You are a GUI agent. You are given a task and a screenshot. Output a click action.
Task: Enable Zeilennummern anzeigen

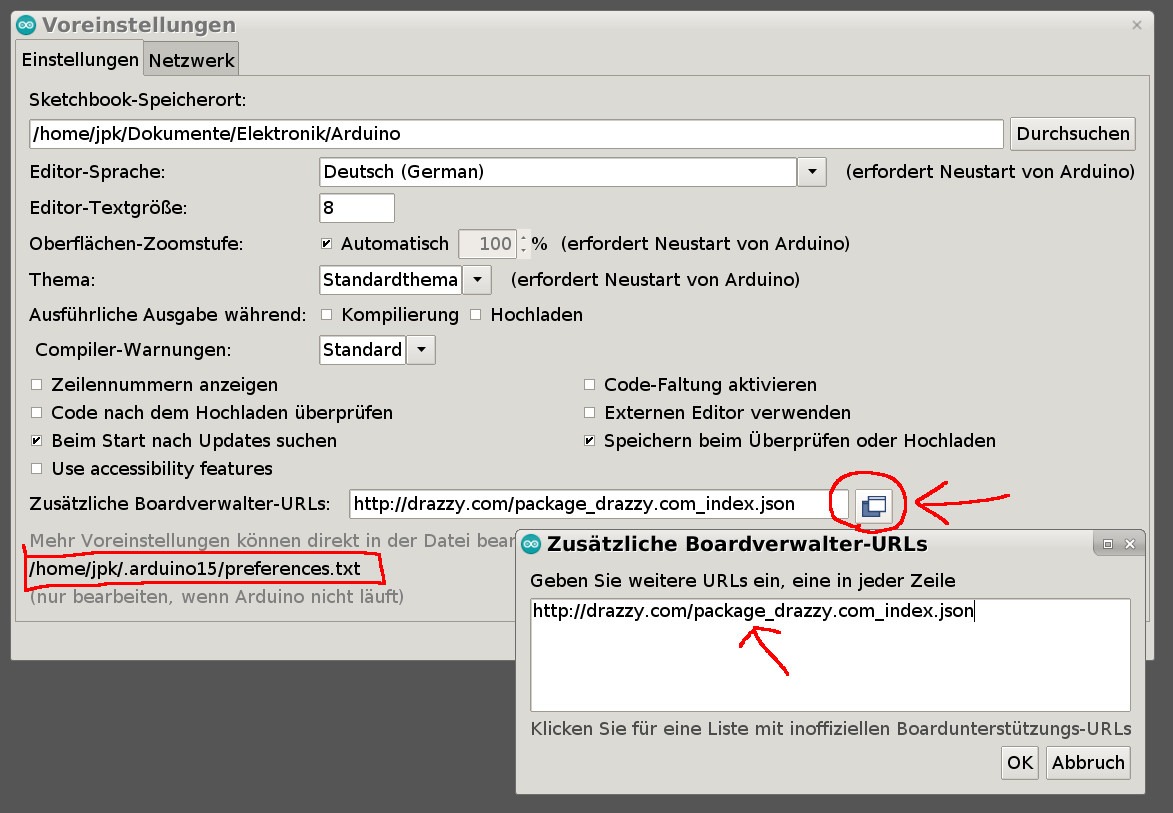click(x=36, y=384)
